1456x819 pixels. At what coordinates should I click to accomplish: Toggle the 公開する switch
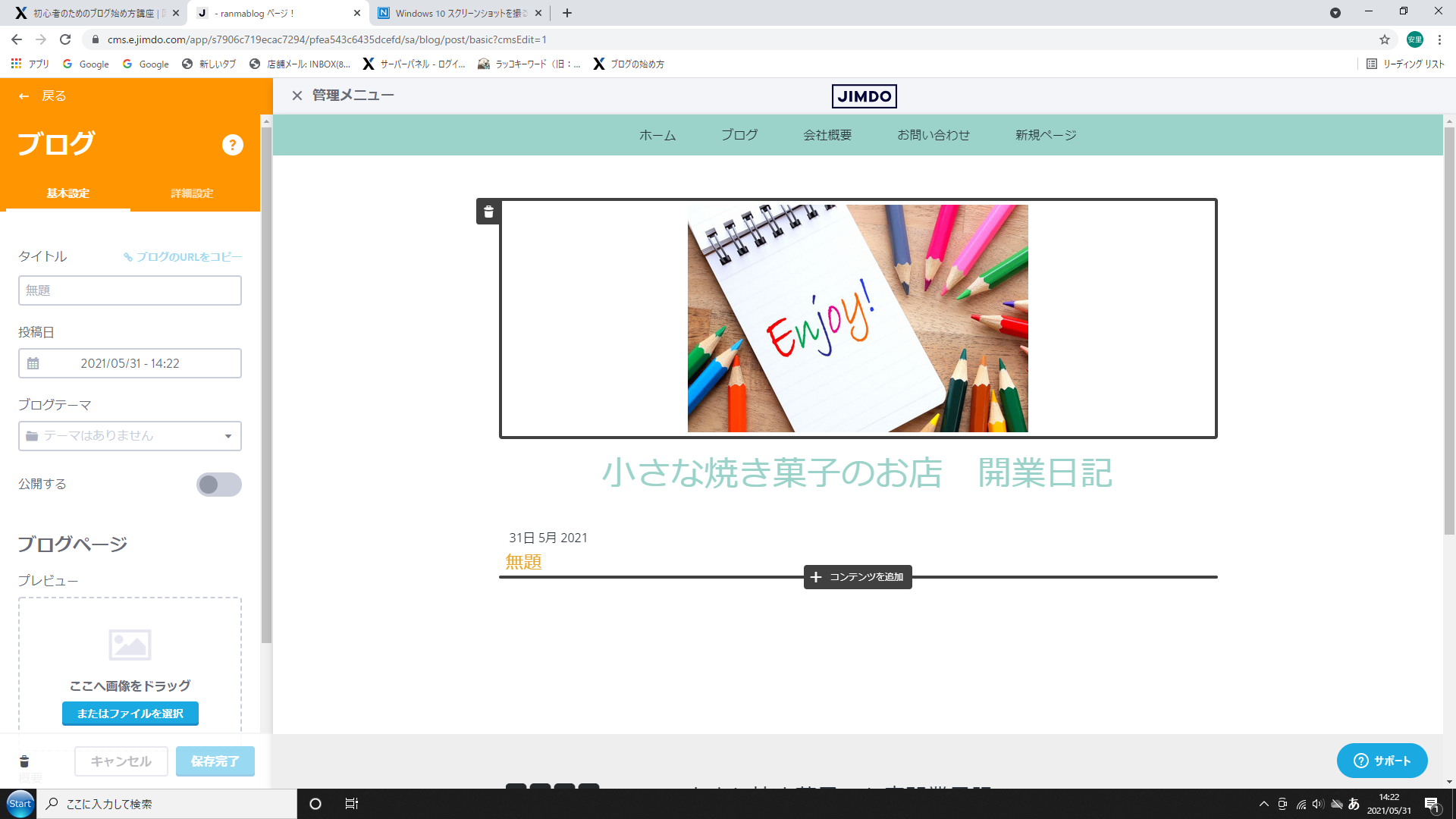point(218,485)
